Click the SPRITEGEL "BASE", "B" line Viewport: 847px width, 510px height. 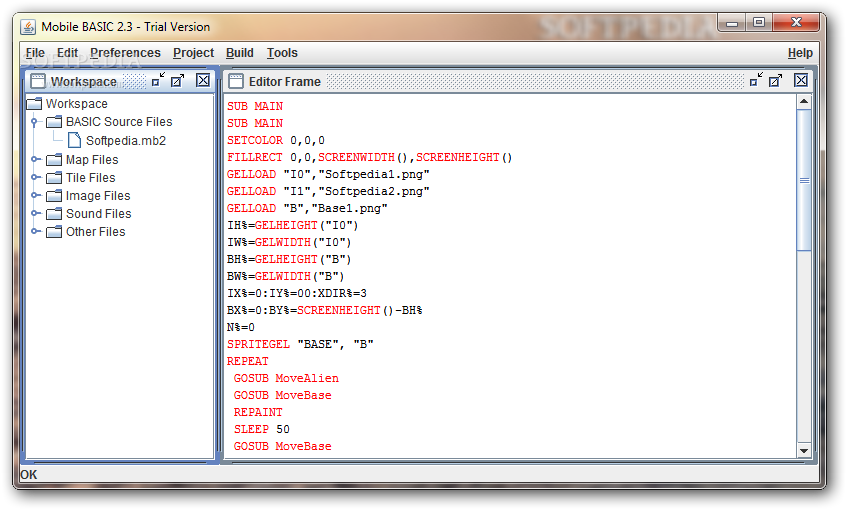click(x=300, y=344)
